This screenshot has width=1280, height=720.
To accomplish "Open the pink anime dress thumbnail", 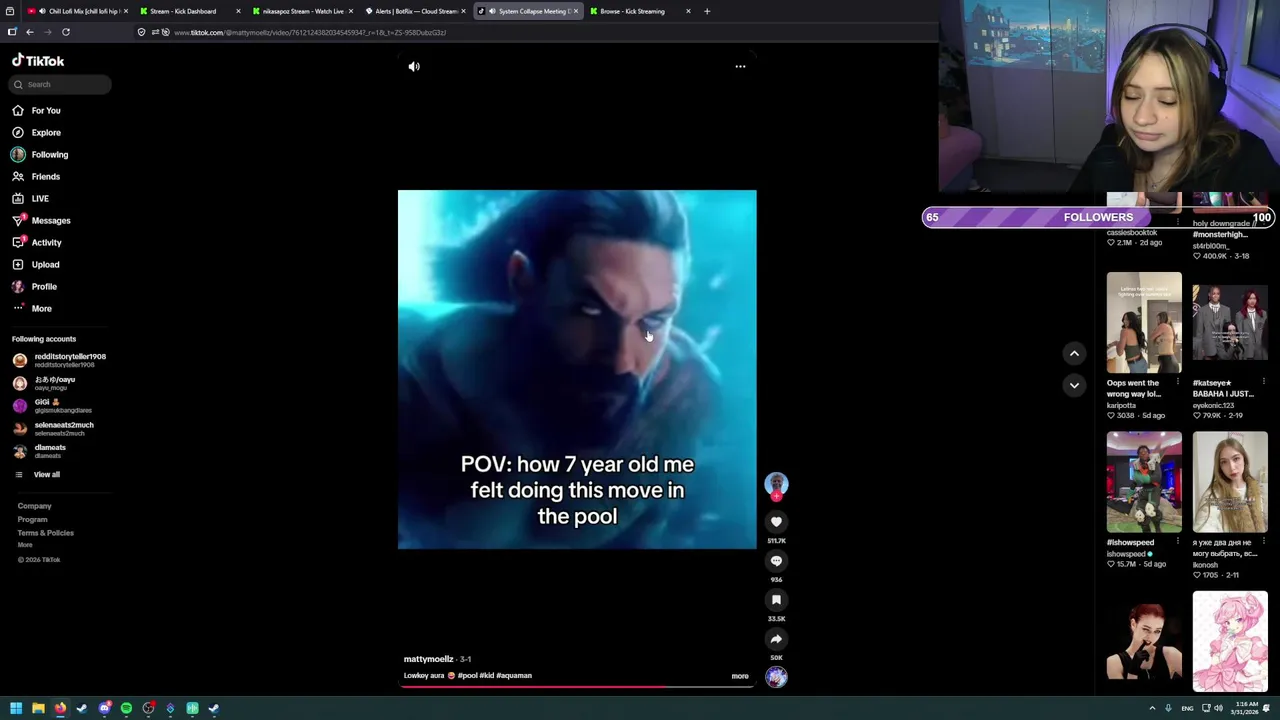I will (x=1230, y=641).
